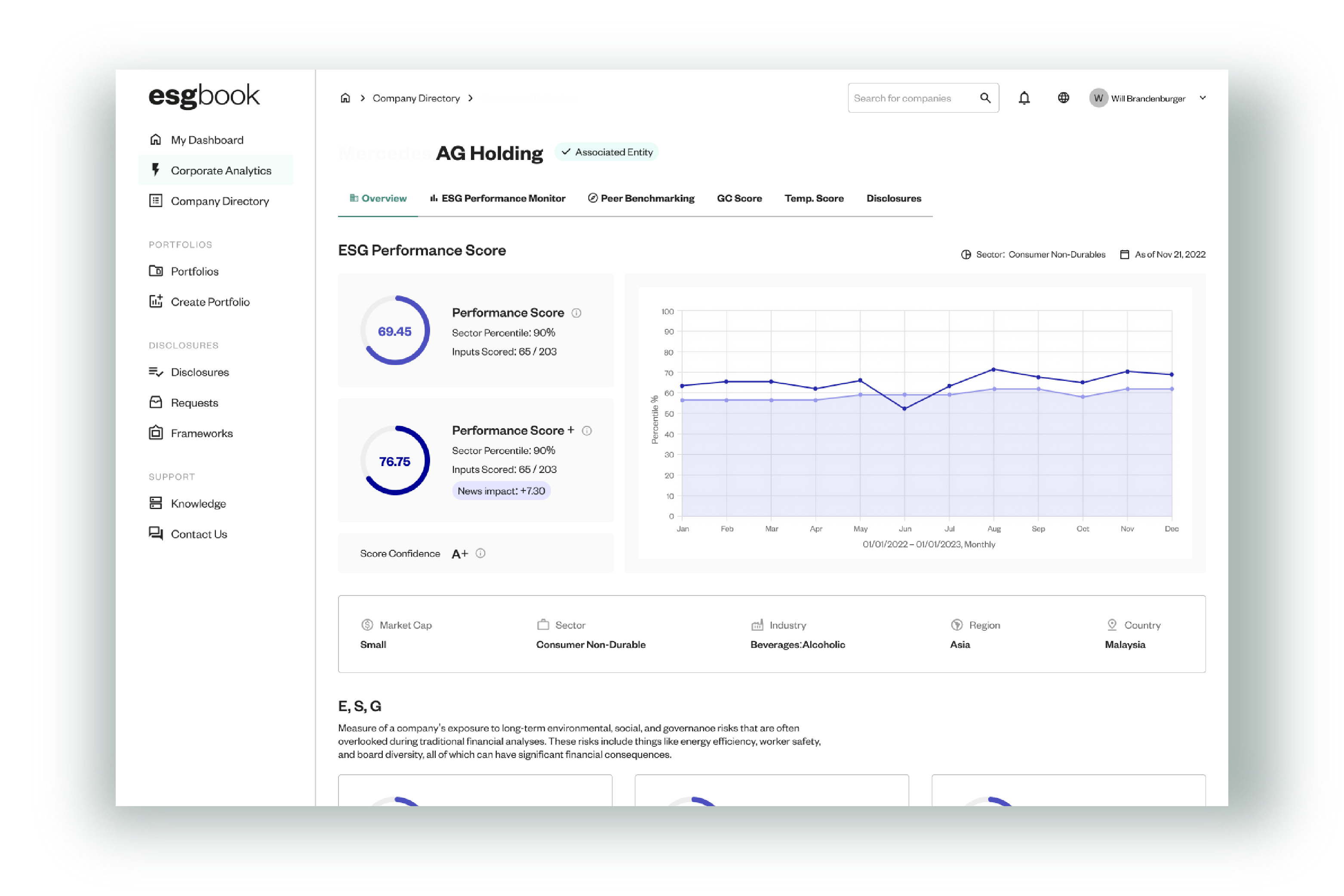
Task: Click the esgbook logo
Action: coord(204,96)
